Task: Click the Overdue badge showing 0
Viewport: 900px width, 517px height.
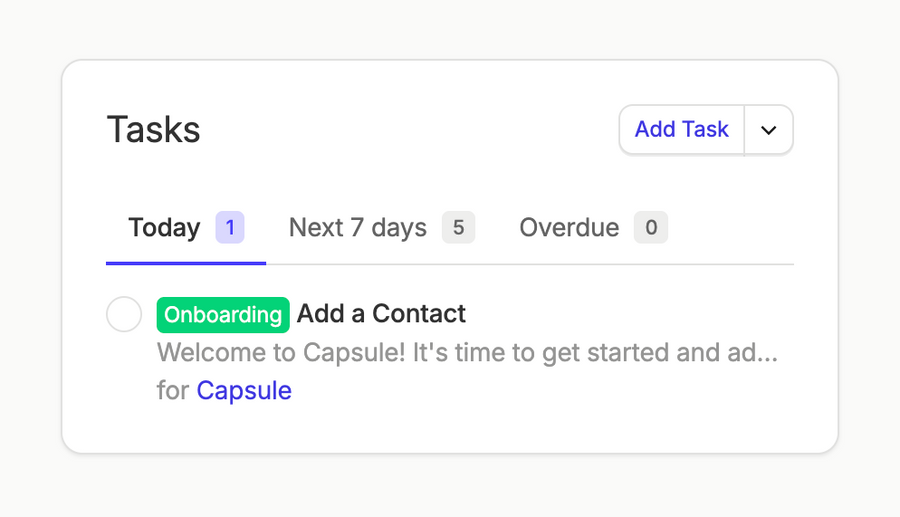Action: 651,228
